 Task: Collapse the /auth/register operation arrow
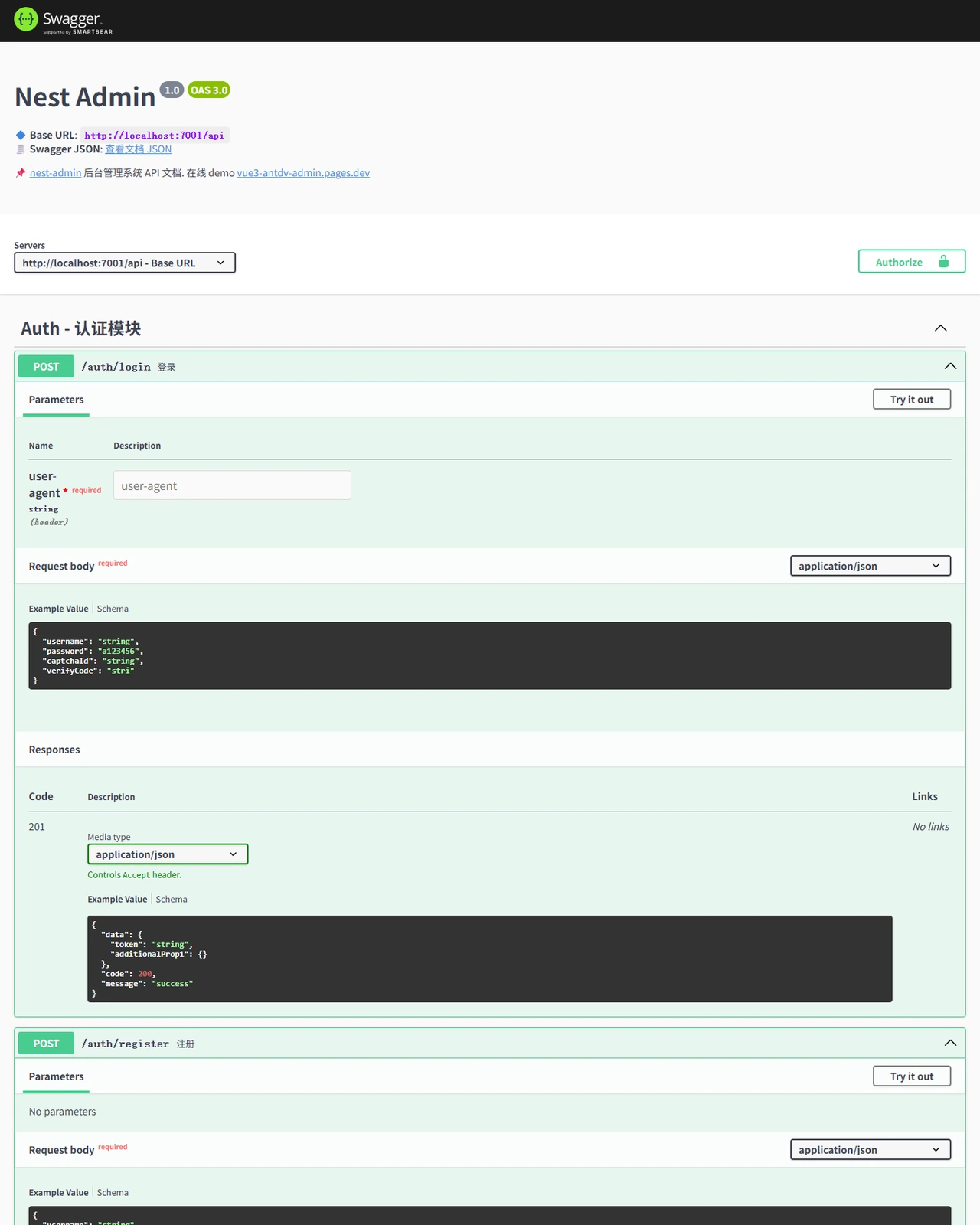pos(950,1043)
